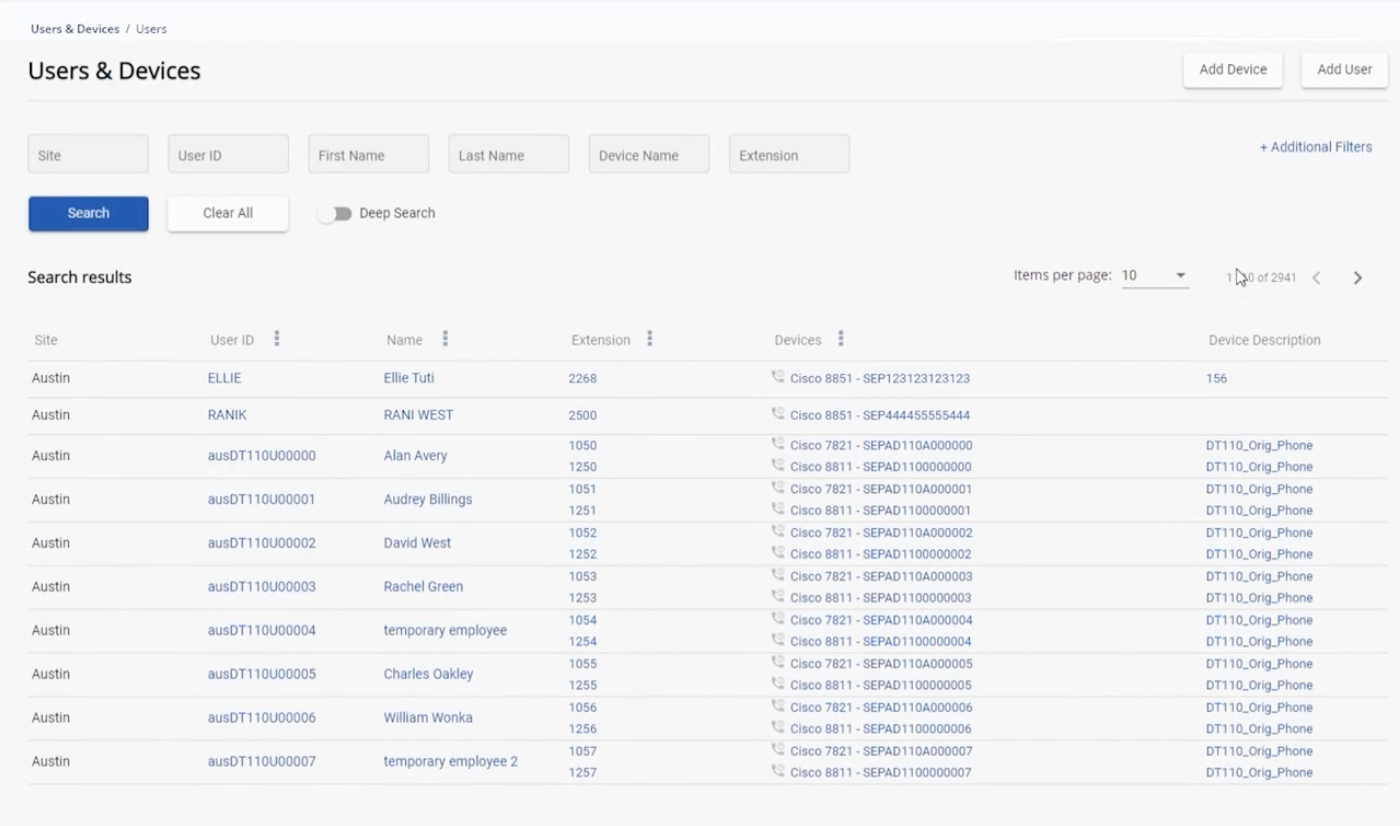Open William Wonka name link
The height and width of the screenshot is (826, 1400).
pyautogui.click(x=428, y=717)
